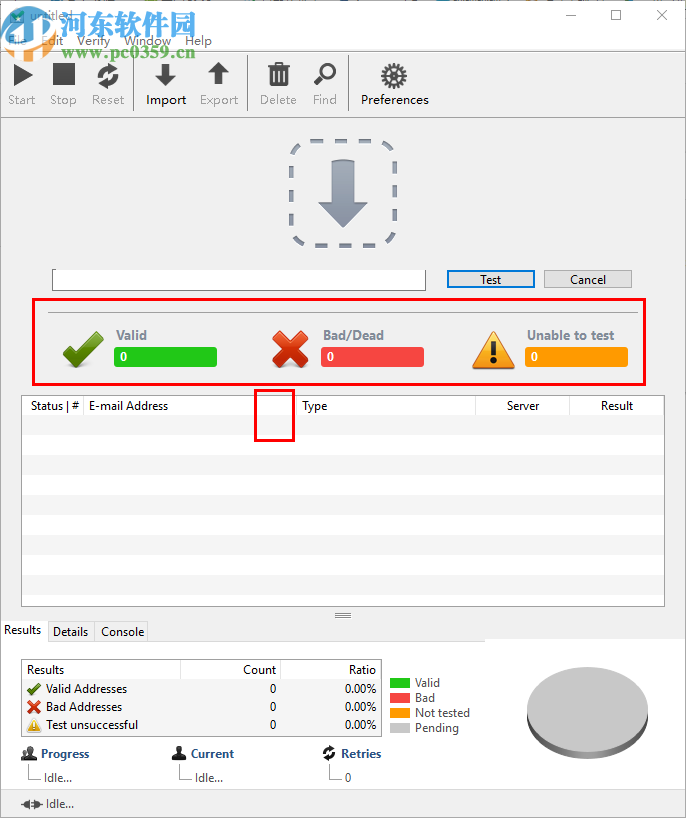Click the Cancel button
Viewport: 686px width, 818px height.
point(588,280)
